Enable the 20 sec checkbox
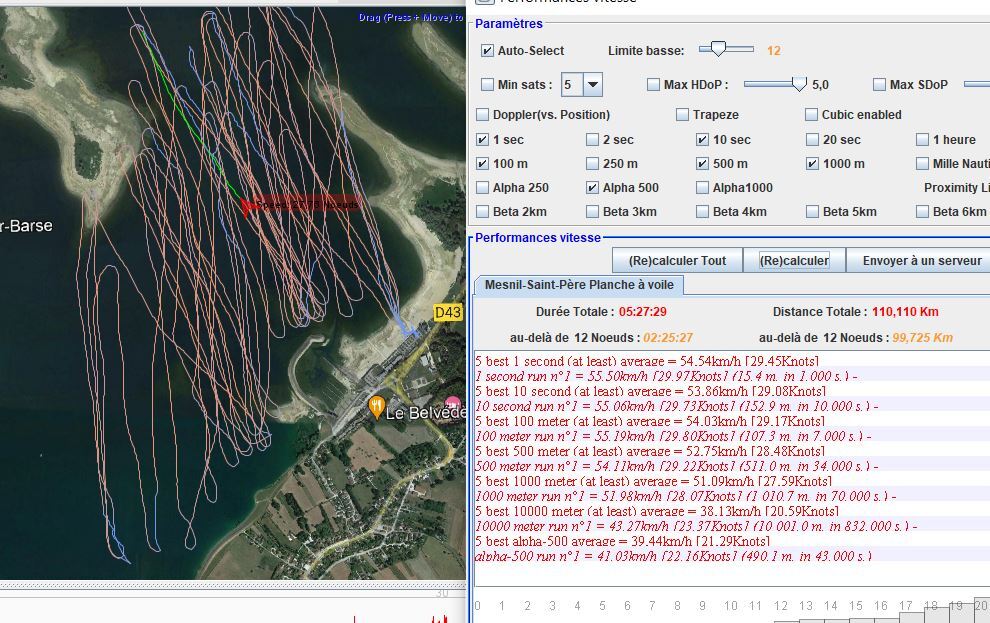Screen dimensions: 990x623 [812, 139]
